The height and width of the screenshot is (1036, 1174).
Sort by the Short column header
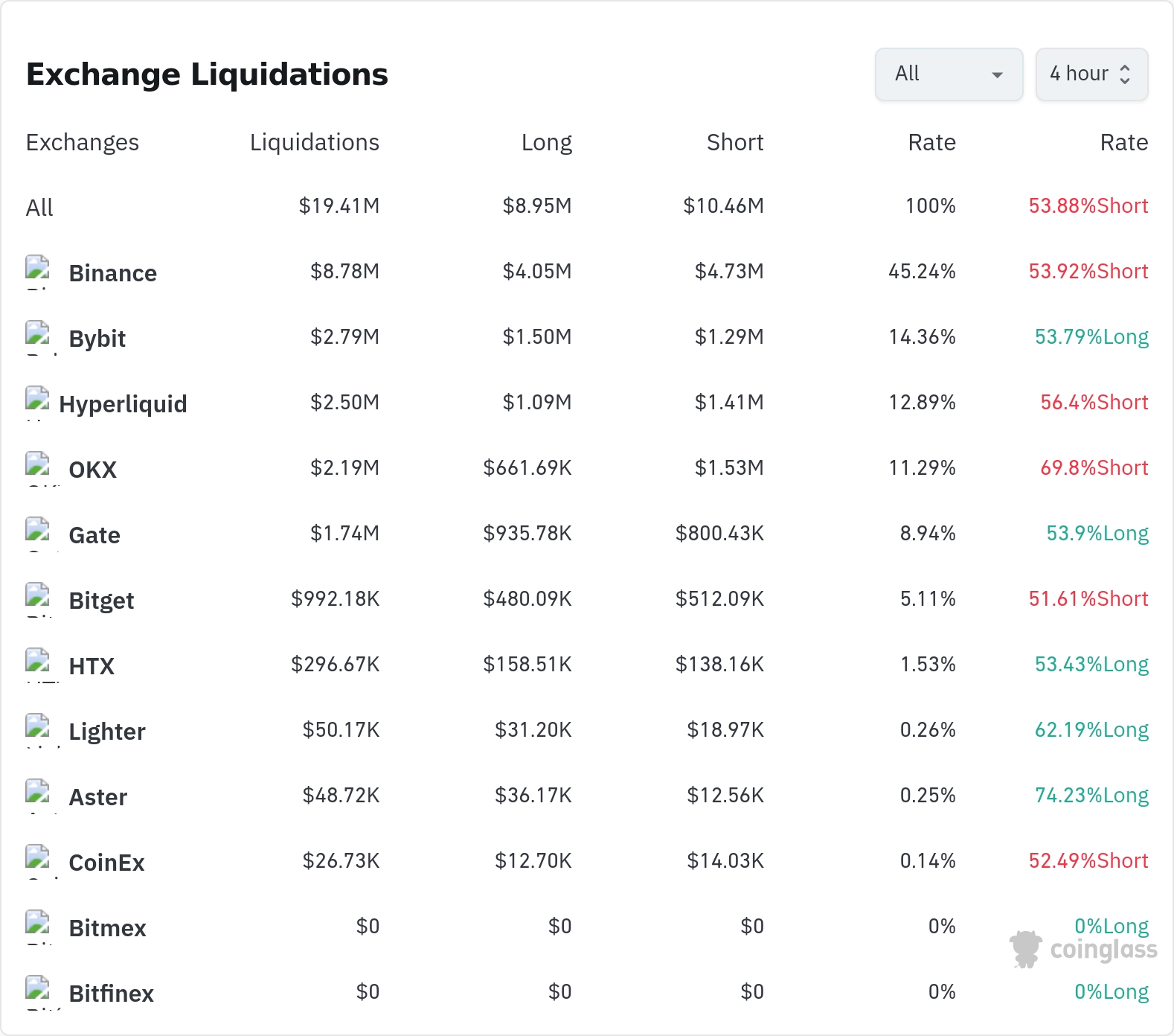point(735,142)
